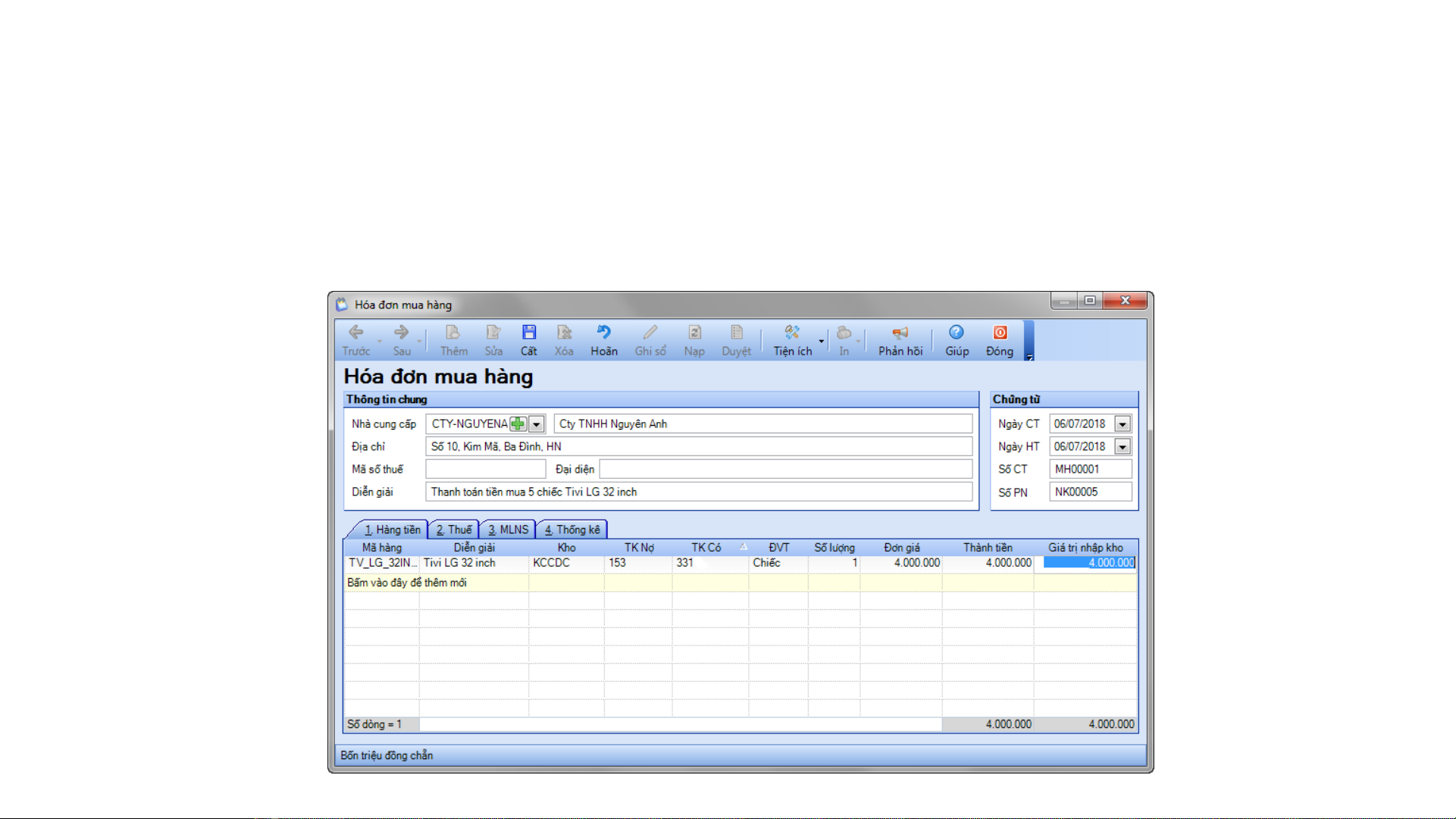1456x819 pixels.
Task: Expand the Tiện ích dropdown arrow
Action: tap(822, 341)
